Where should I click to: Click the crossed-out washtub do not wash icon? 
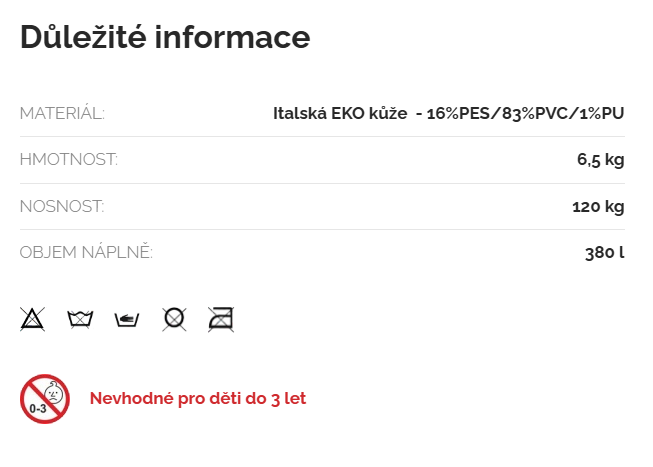(x=80, y=319)
